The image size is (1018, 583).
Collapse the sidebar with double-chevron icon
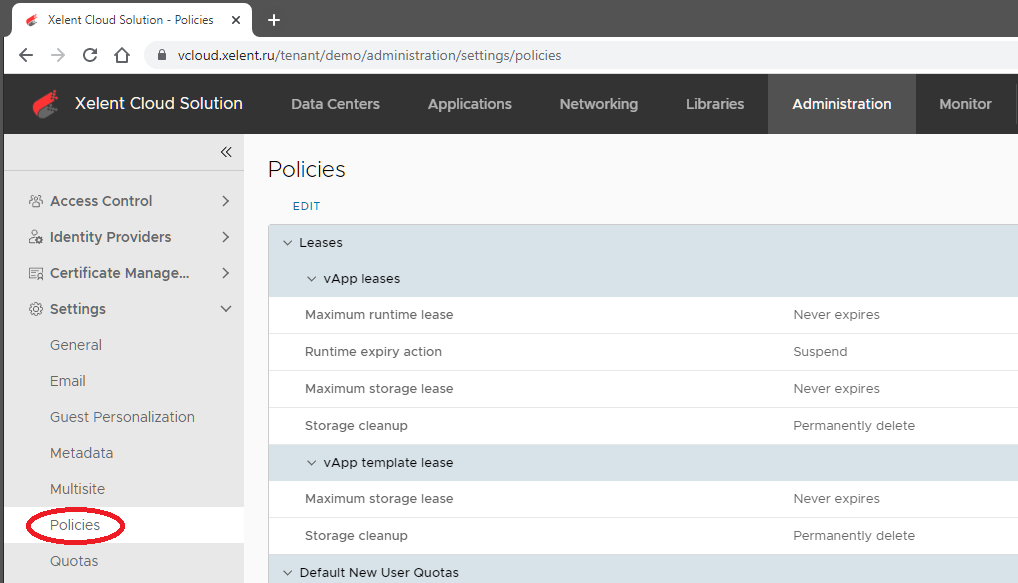point(226,152)
